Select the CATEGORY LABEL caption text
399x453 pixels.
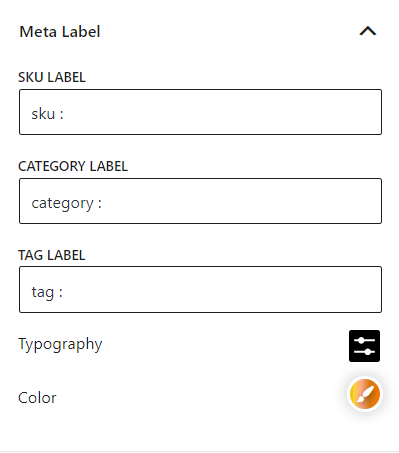coord(73,166)
